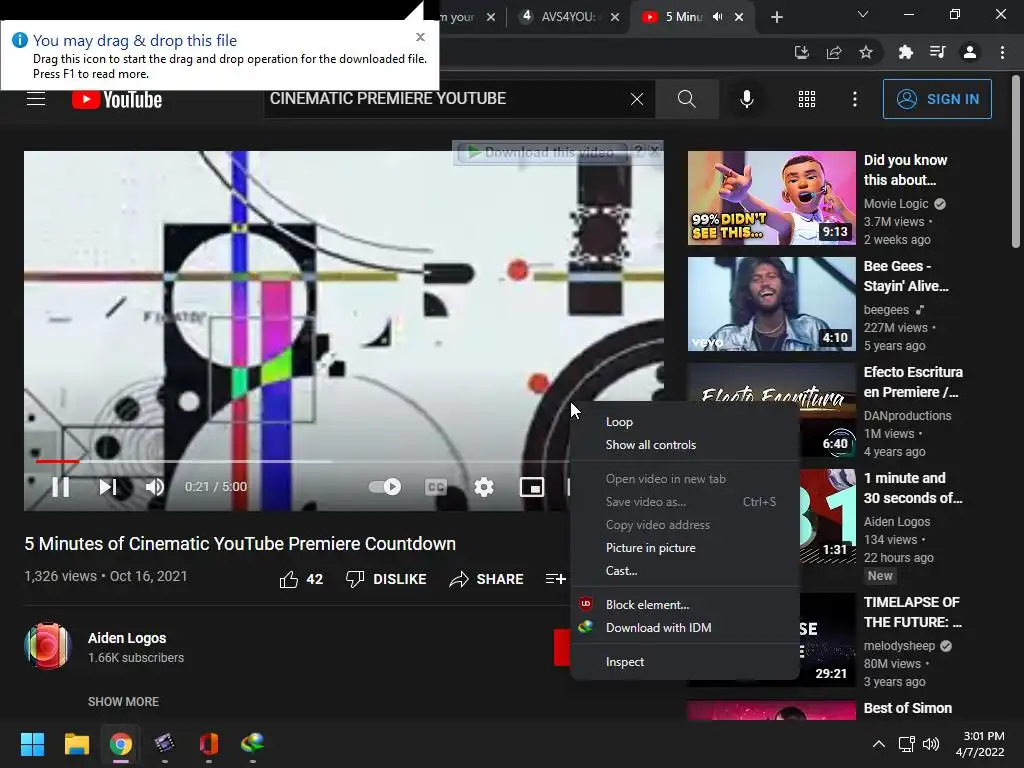Open Chrome profile avatar
This screenshot has height=768, width=1024.
click(x=970, y=52)
